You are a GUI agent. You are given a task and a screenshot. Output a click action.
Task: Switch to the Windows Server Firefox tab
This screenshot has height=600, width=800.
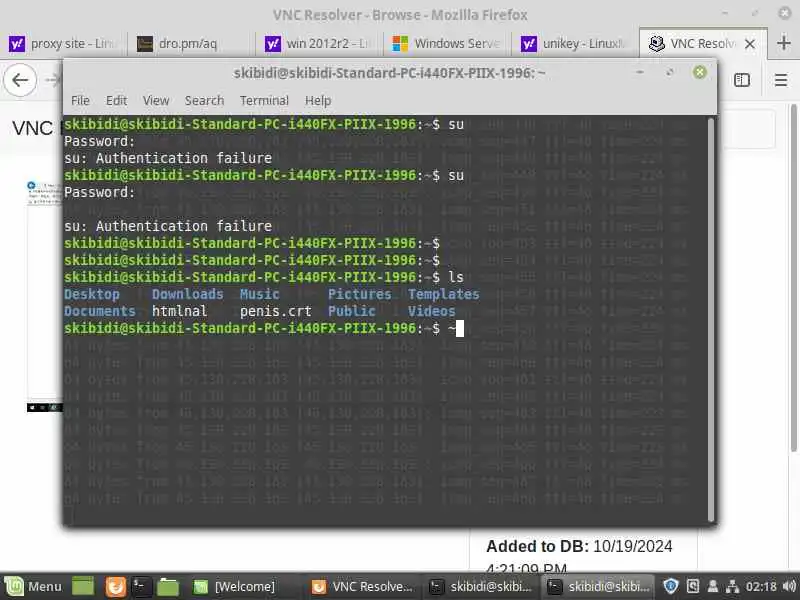446,44
